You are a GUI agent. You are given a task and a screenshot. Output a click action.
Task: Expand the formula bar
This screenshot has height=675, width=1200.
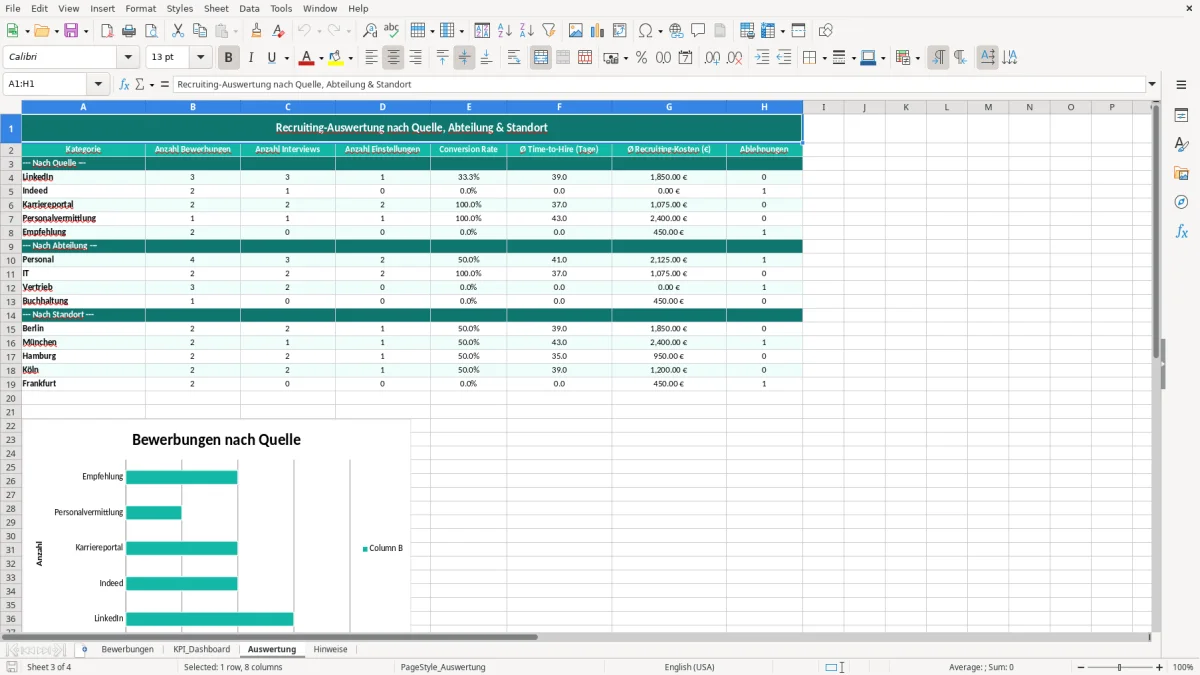point(1153,85)
